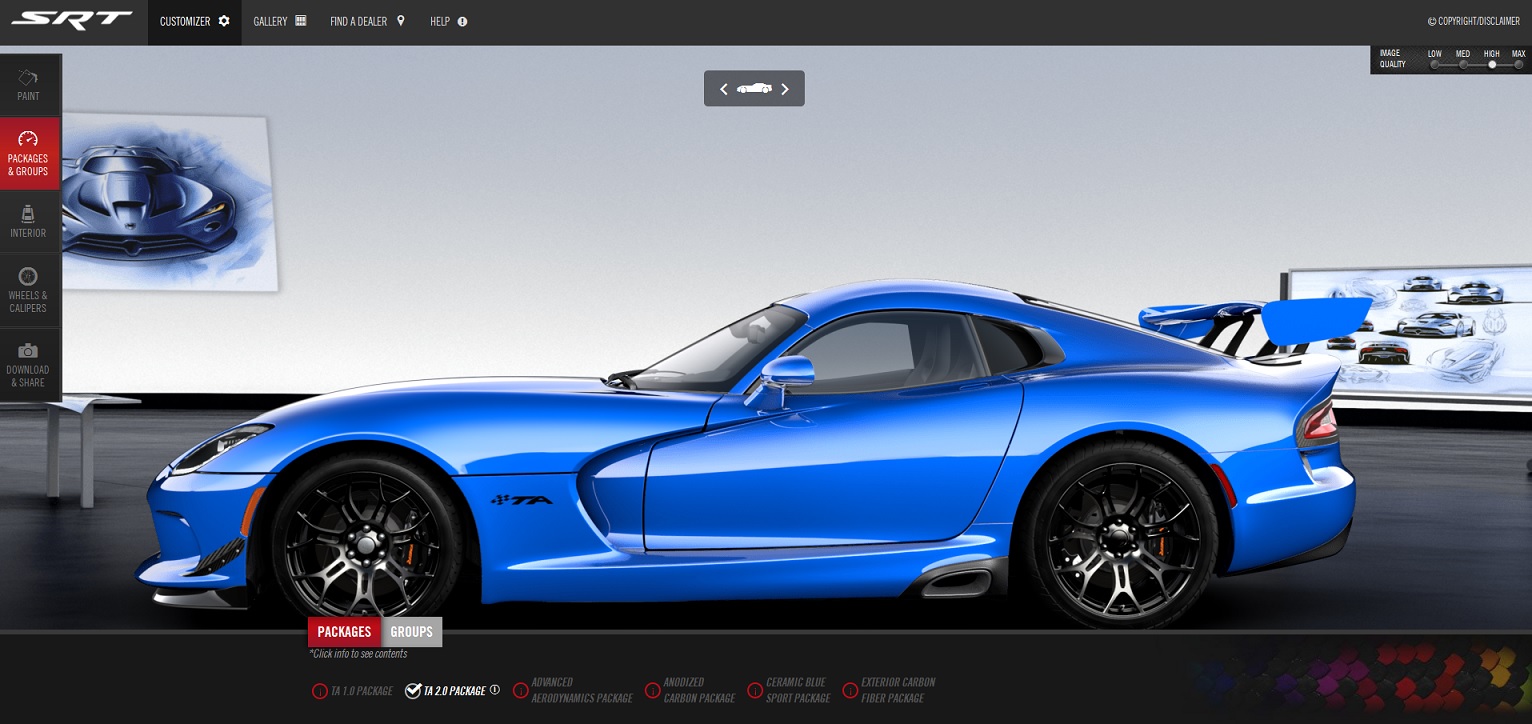Switch to the Groups tab
Screen dimensions: 1532x724
[x=411, y=632]
